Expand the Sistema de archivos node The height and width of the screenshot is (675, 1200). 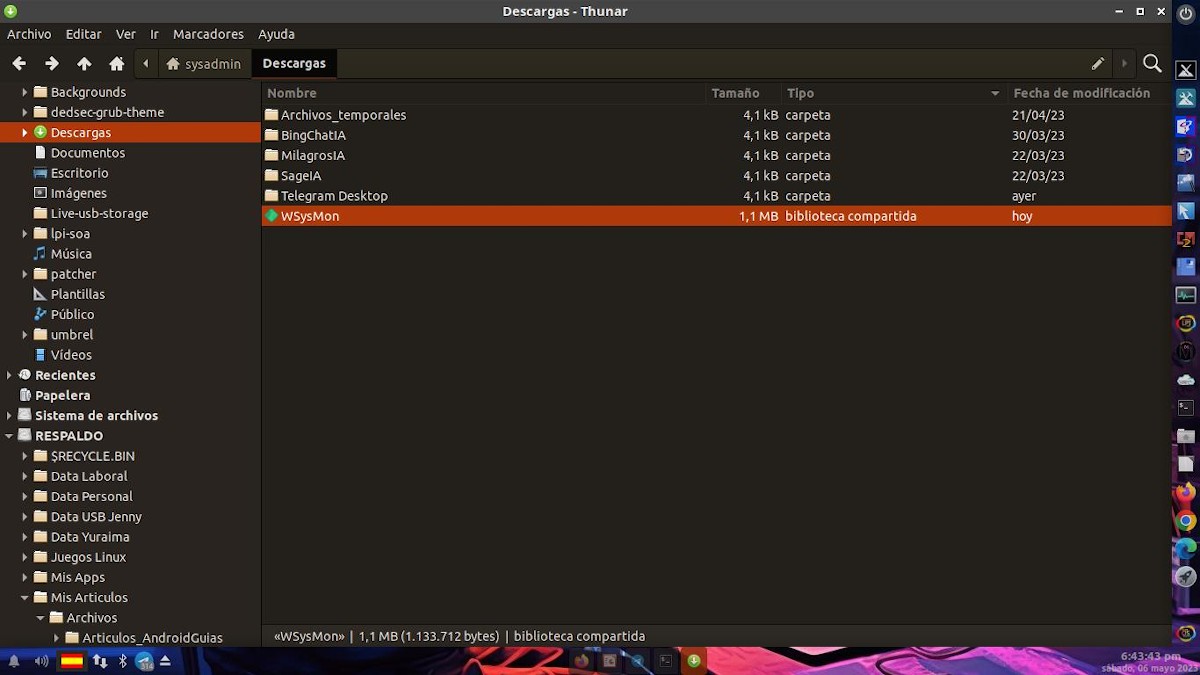9,415
